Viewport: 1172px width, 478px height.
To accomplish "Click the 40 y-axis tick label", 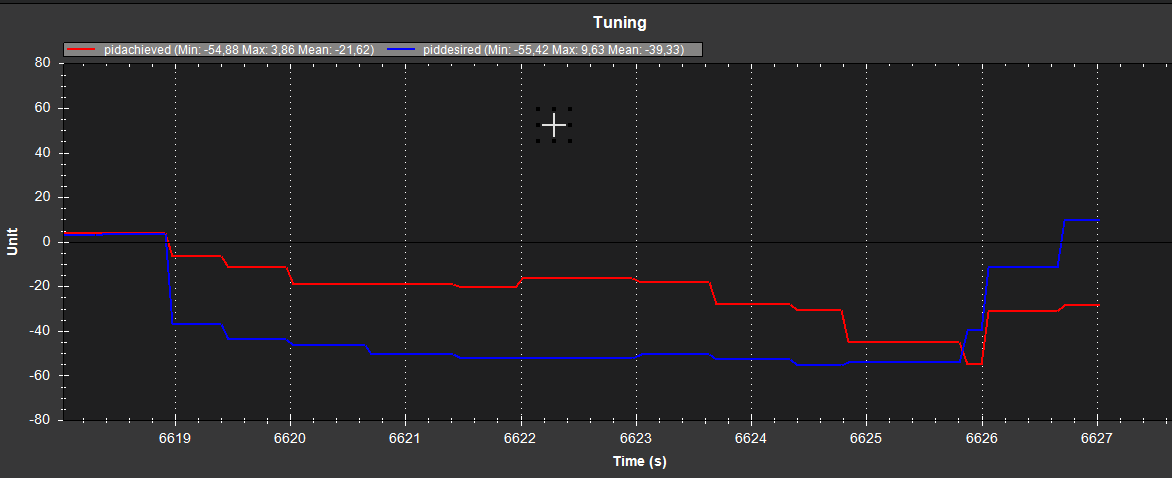I will (x=43, y=153).
